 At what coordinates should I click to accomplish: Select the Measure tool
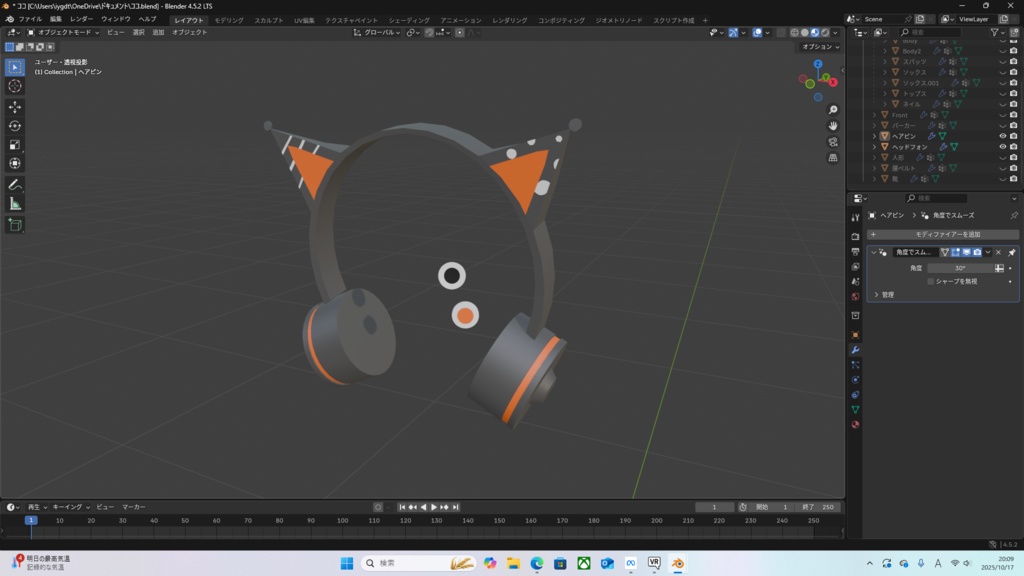pos(15,204)
